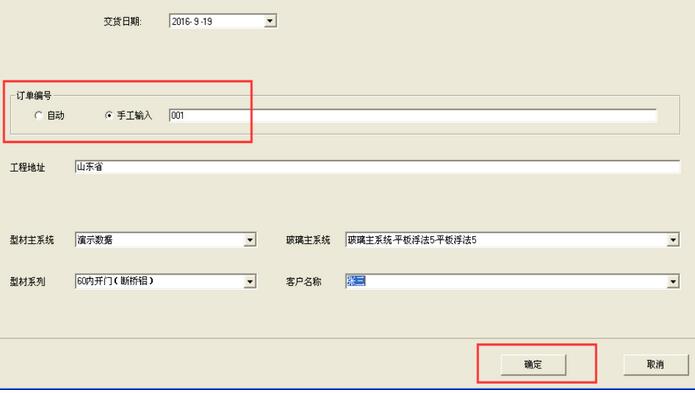695x393 pixels.
Task: Expand the 型材主系统 dropdown arrow
Action: 250,240
